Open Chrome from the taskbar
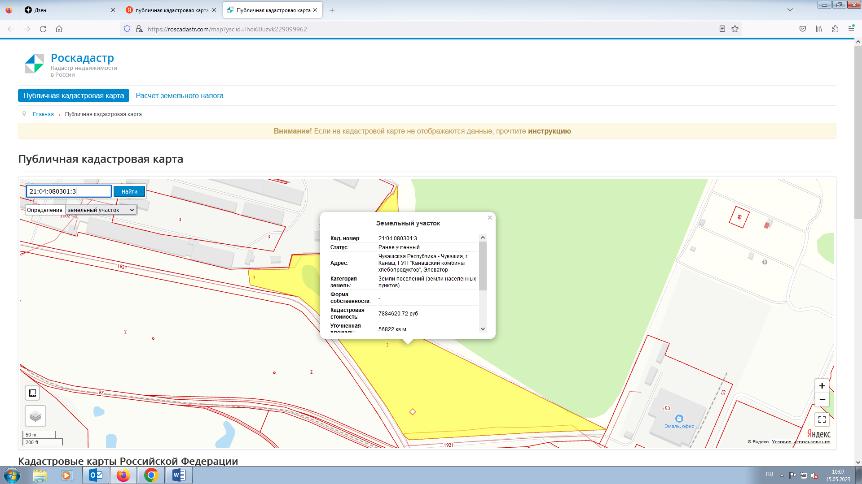This screenshot has height=484, width=862. coord(150,475)
